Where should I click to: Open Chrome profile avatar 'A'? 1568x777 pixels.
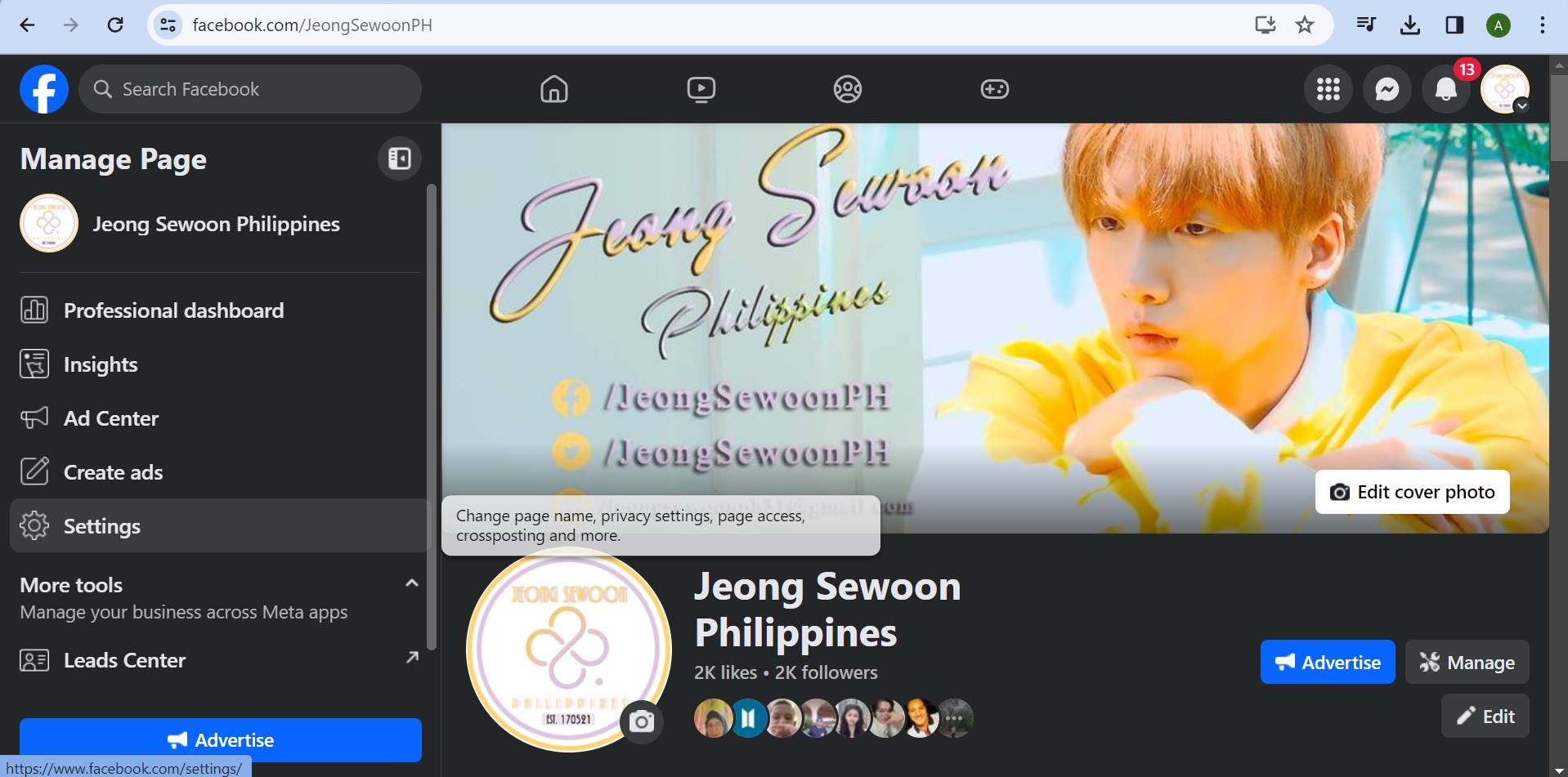pyautogui.click(x=1499, y=25)
